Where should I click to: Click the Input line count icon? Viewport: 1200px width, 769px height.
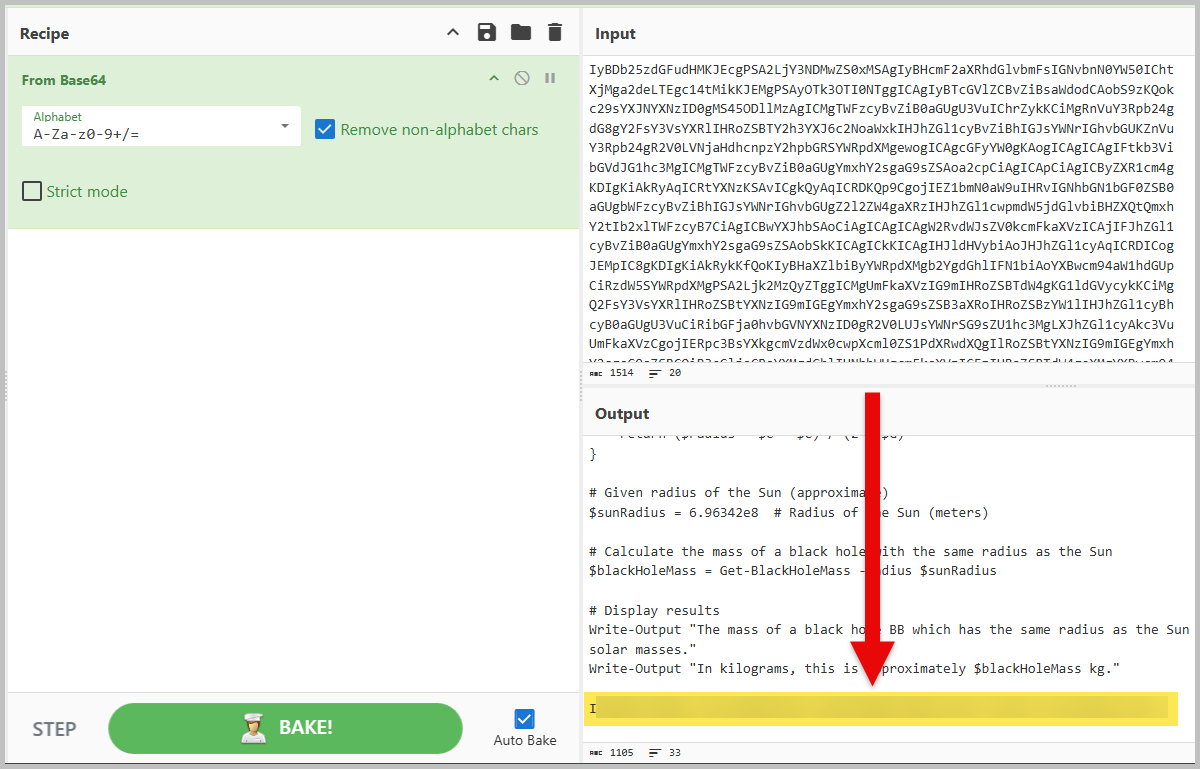(x=655, y=373)
